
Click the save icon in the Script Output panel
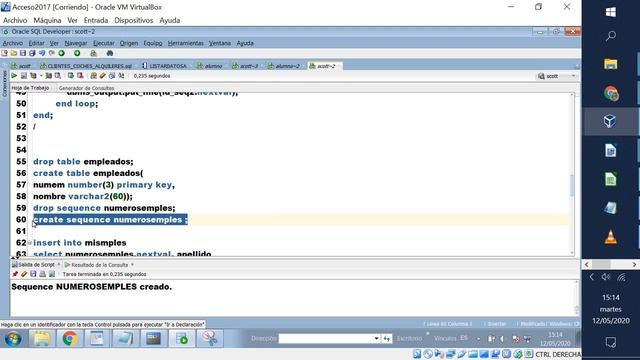33,274
